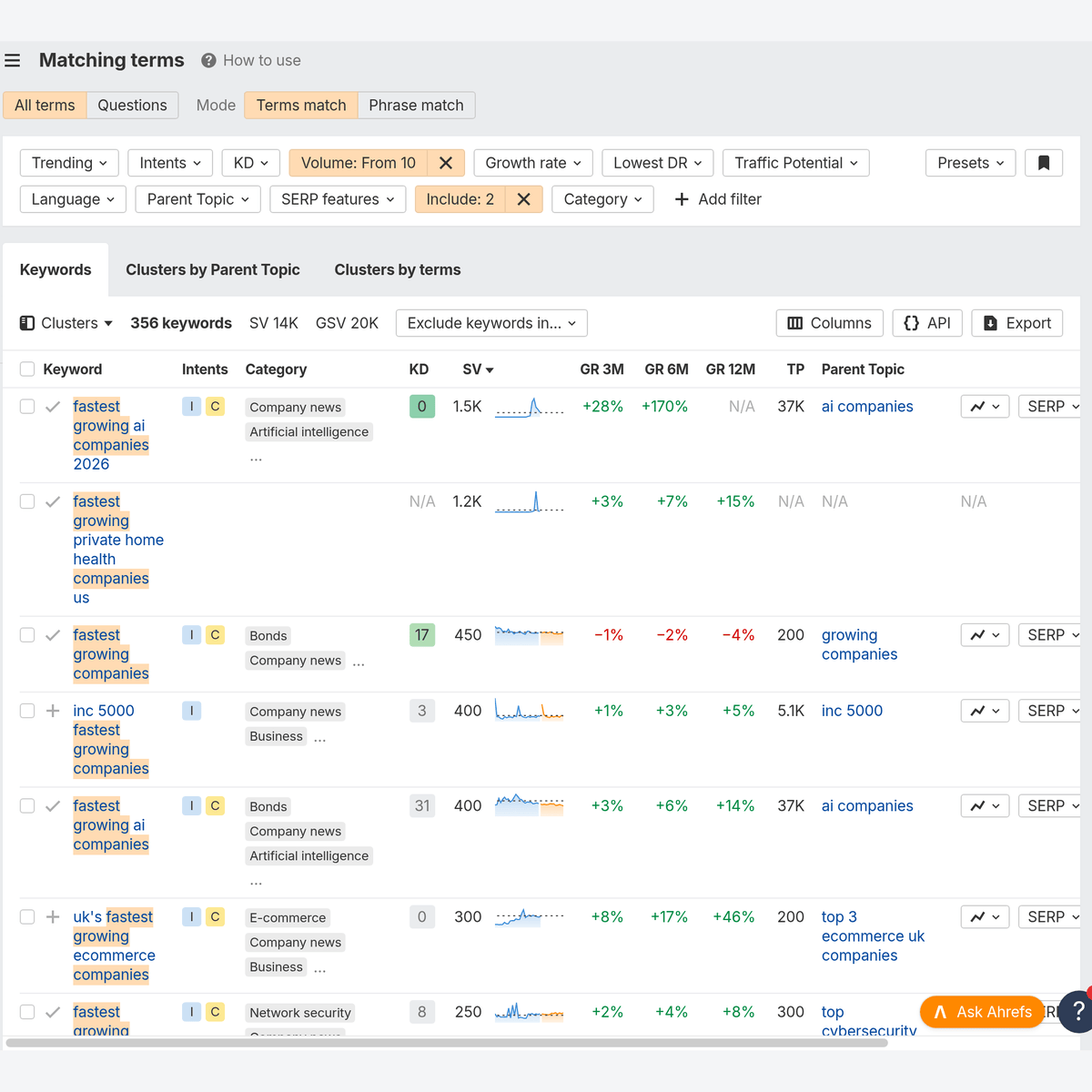Click the green KD 0 badge in first row

pos(422,407)
